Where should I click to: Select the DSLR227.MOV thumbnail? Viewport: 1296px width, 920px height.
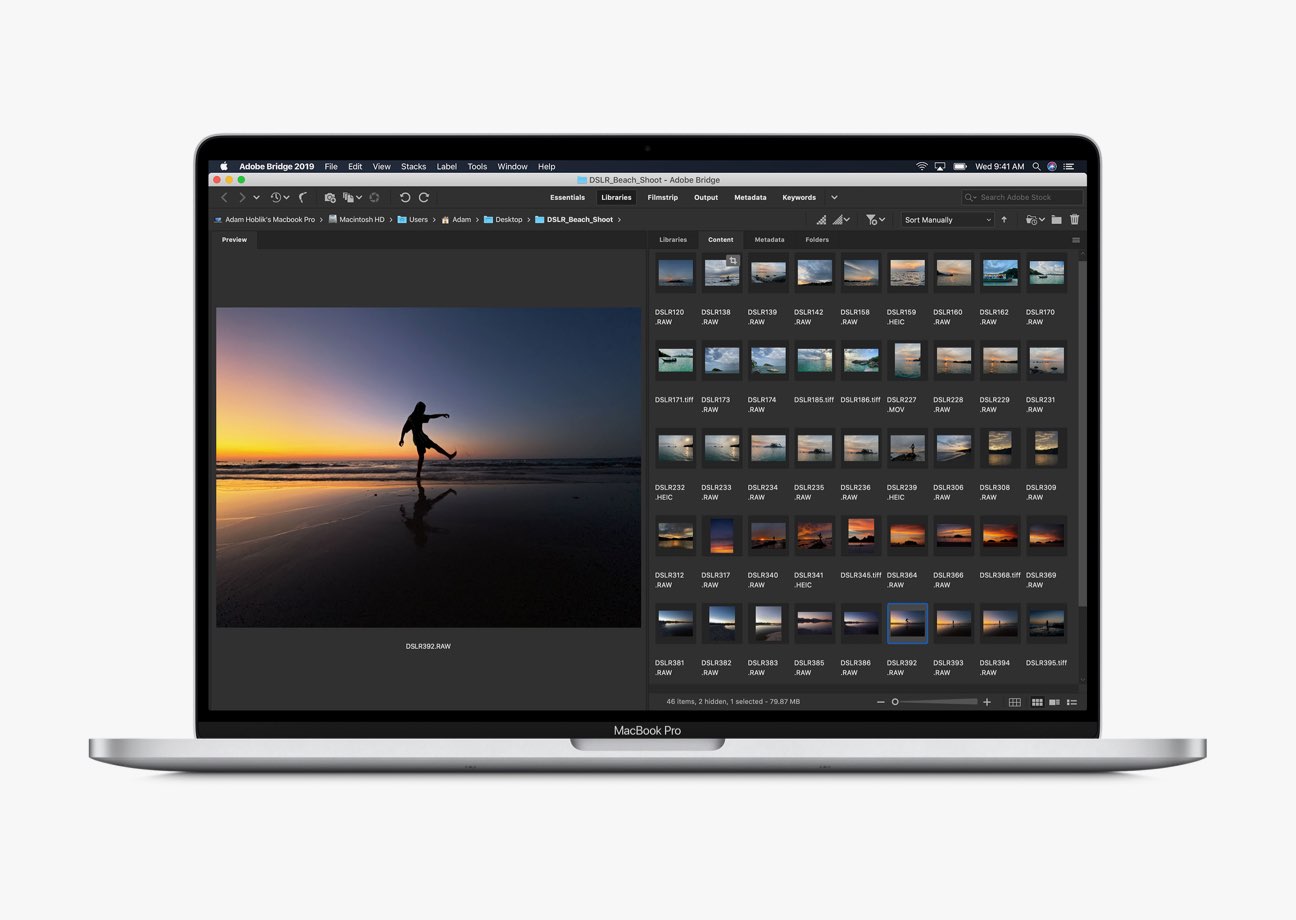(x=907, y=359)
